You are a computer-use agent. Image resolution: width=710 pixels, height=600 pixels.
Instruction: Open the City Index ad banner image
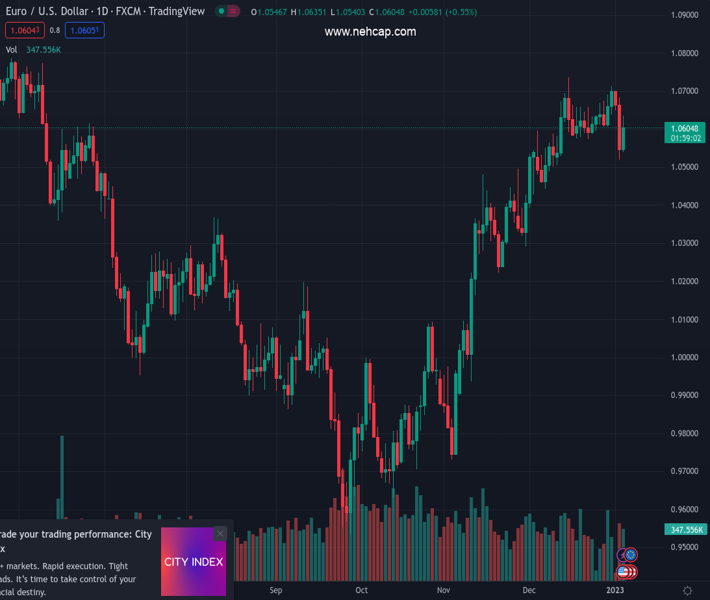coord(193,561)
